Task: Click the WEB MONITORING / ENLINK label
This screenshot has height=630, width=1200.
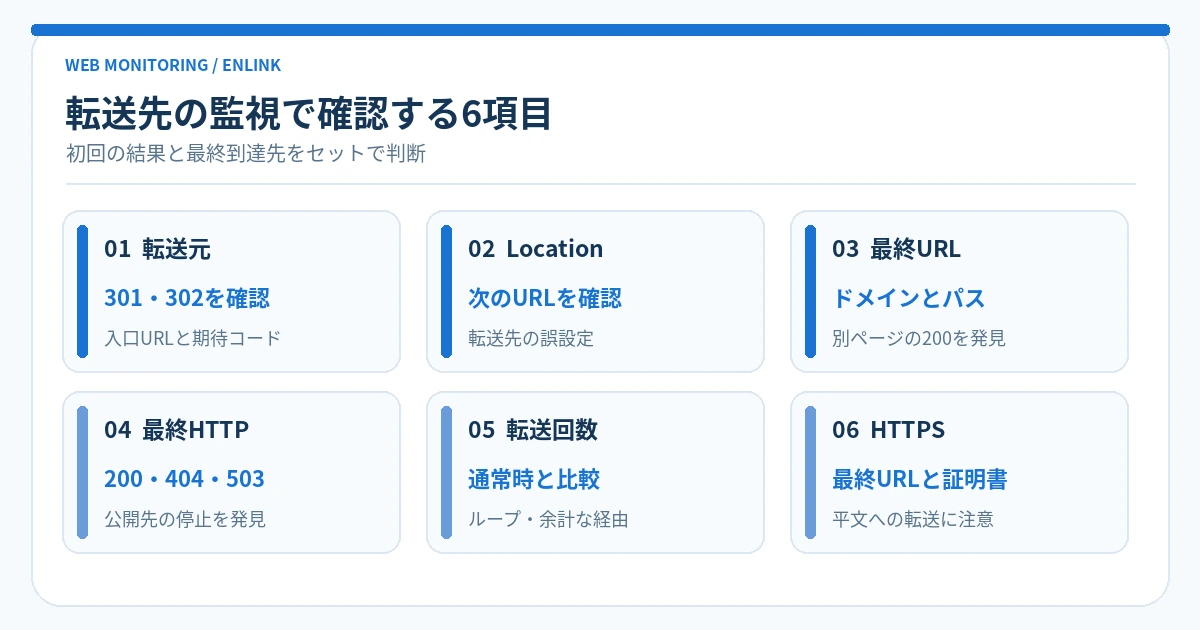Action: pyautogui.click(x=173, y=65)
